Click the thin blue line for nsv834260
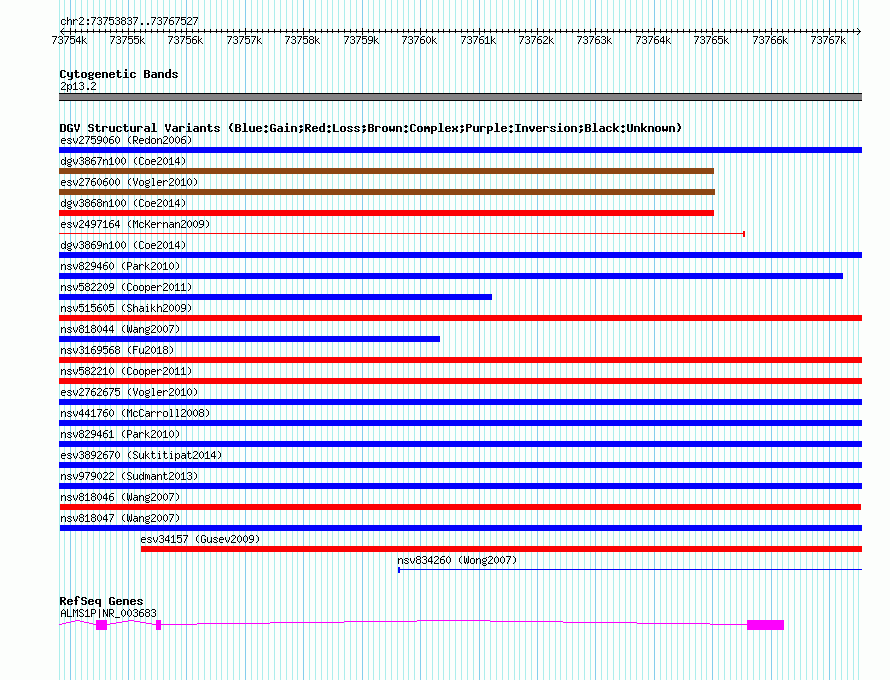This screenshot has height=680, width=890. coord(630,569)
